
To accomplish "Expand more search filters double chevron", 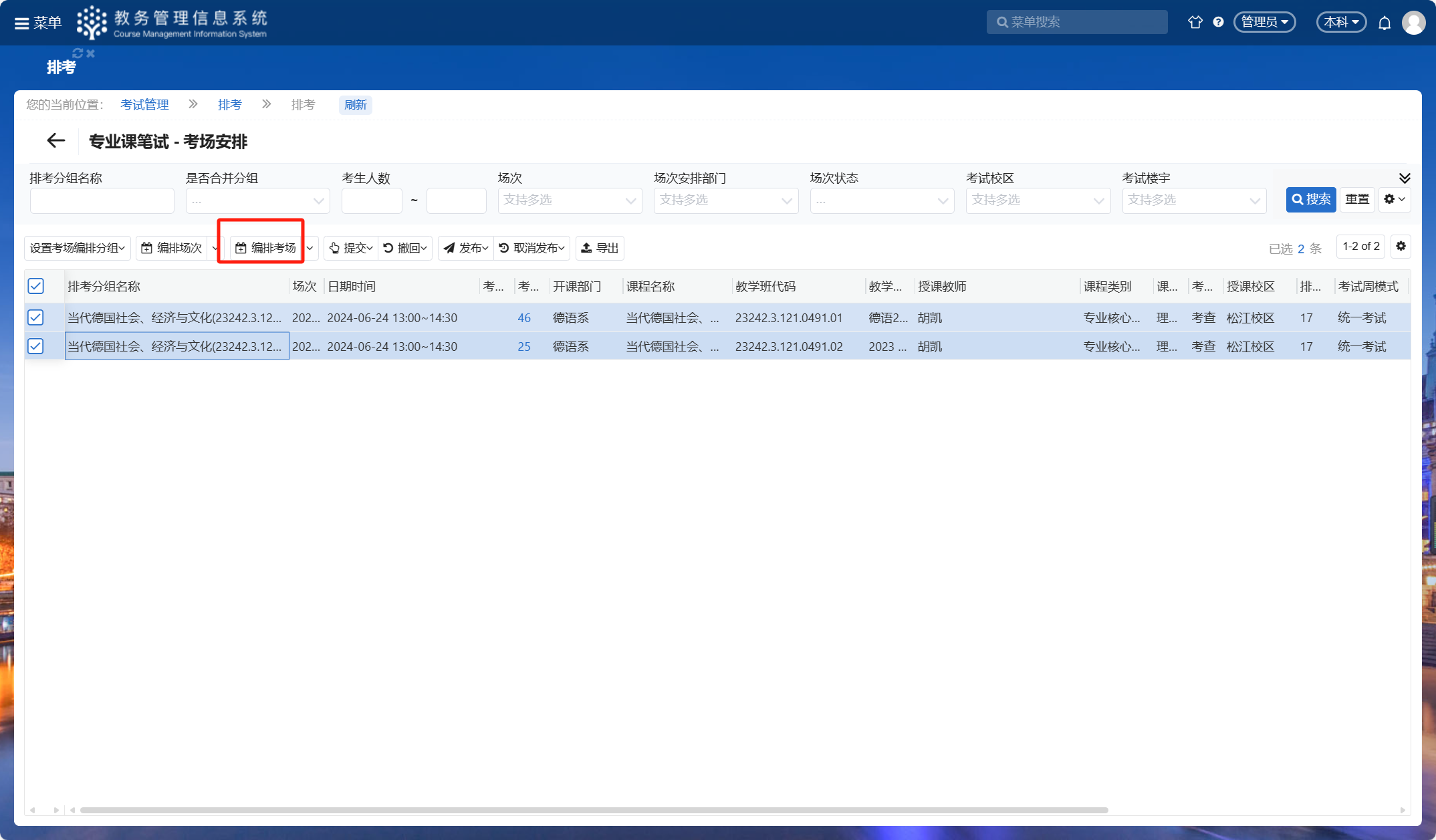I will 1404,178.
